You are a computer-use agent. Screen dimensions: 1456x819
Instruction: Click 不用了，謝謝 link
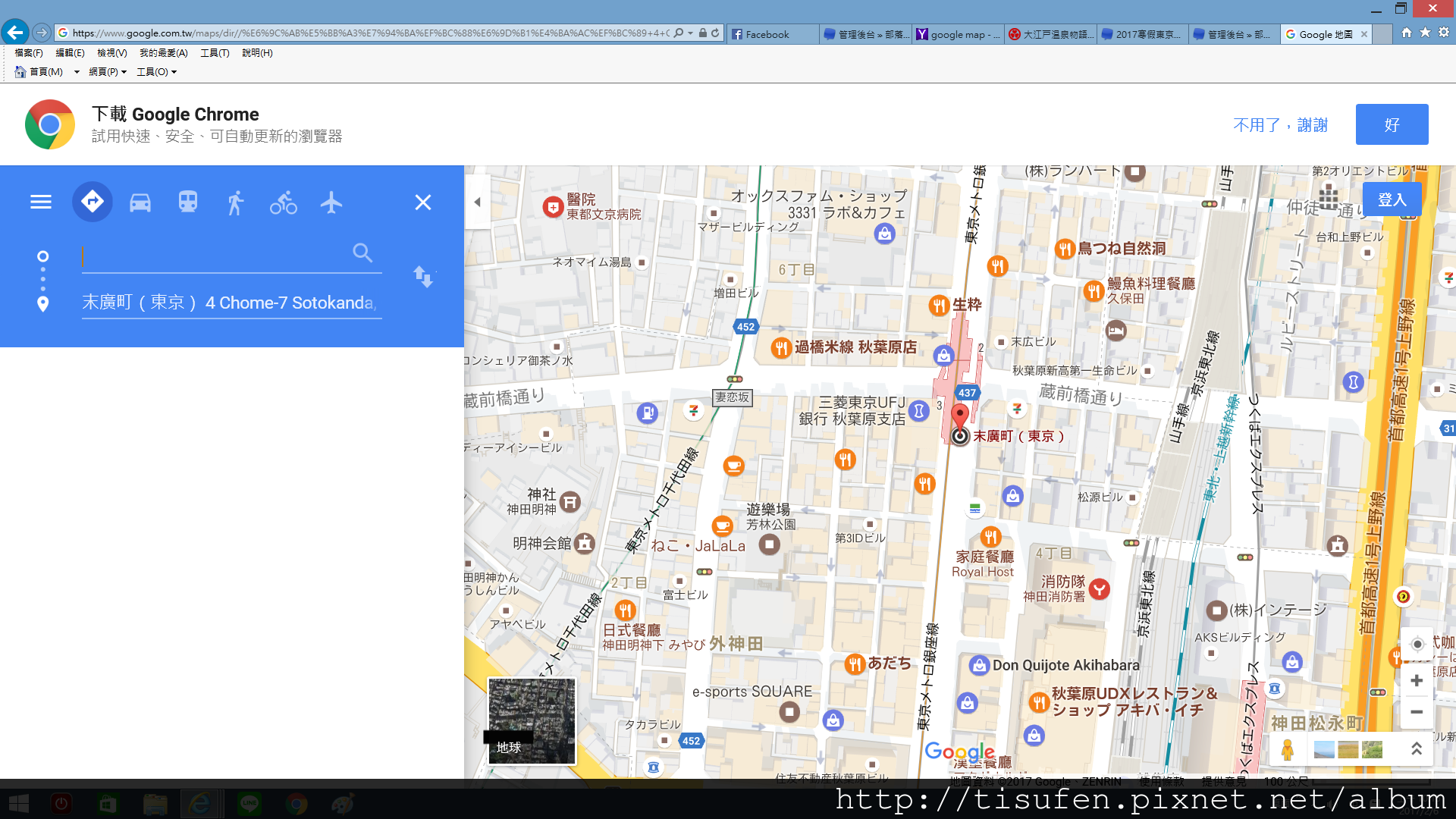pyautogui.click(x=1280, y=125)
